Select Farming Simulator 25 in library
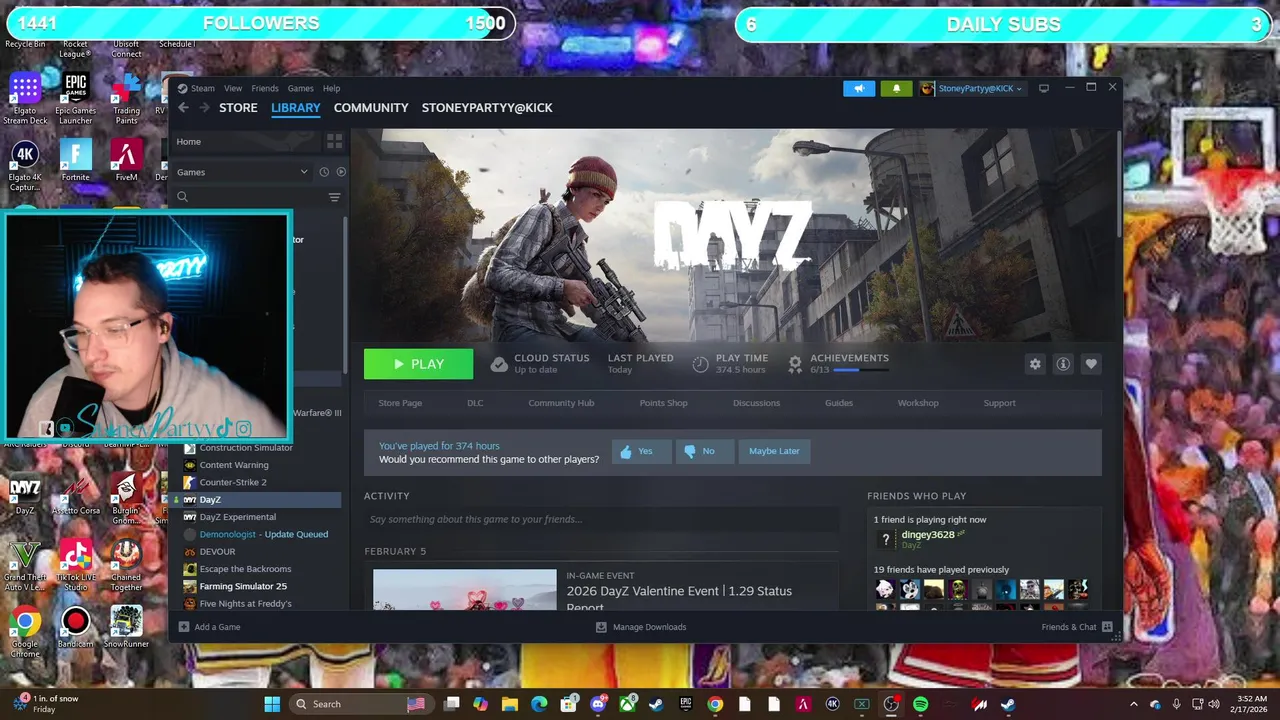The width and height of the screenshot is (1280, 720). (x=243, y=586)
